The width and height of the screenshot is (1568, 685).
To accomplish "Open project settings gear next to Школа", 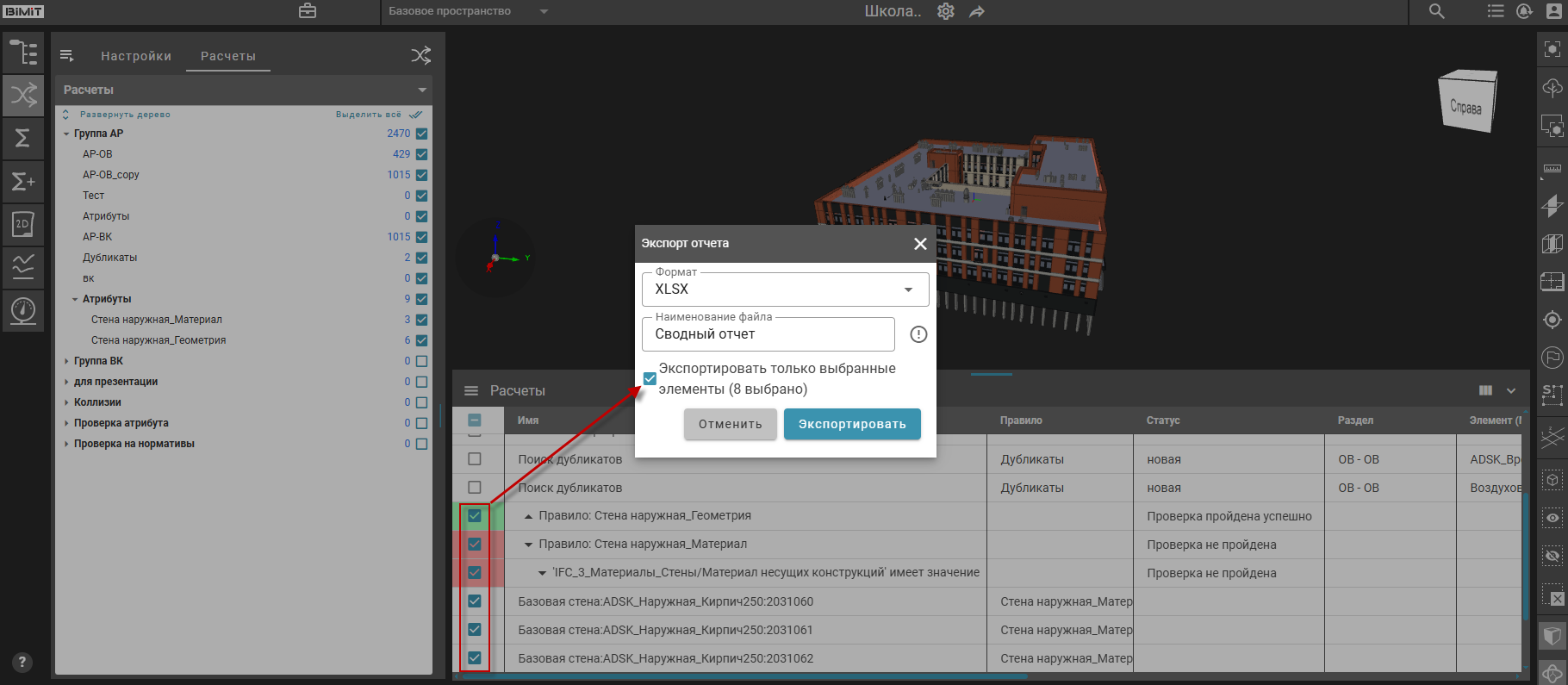I will point(946,11).
